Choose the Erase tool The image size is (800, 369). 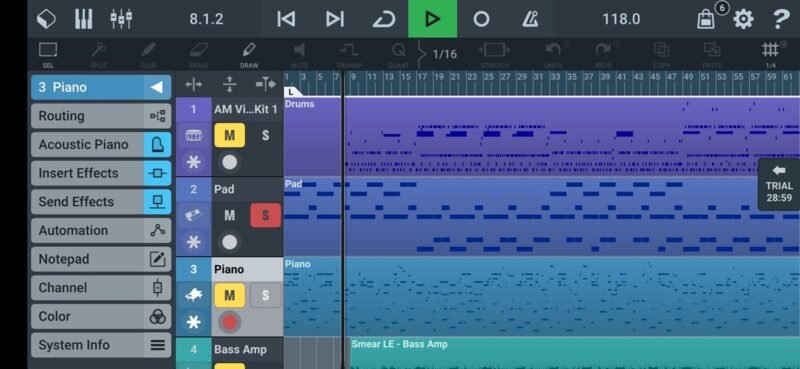(198, 55)
